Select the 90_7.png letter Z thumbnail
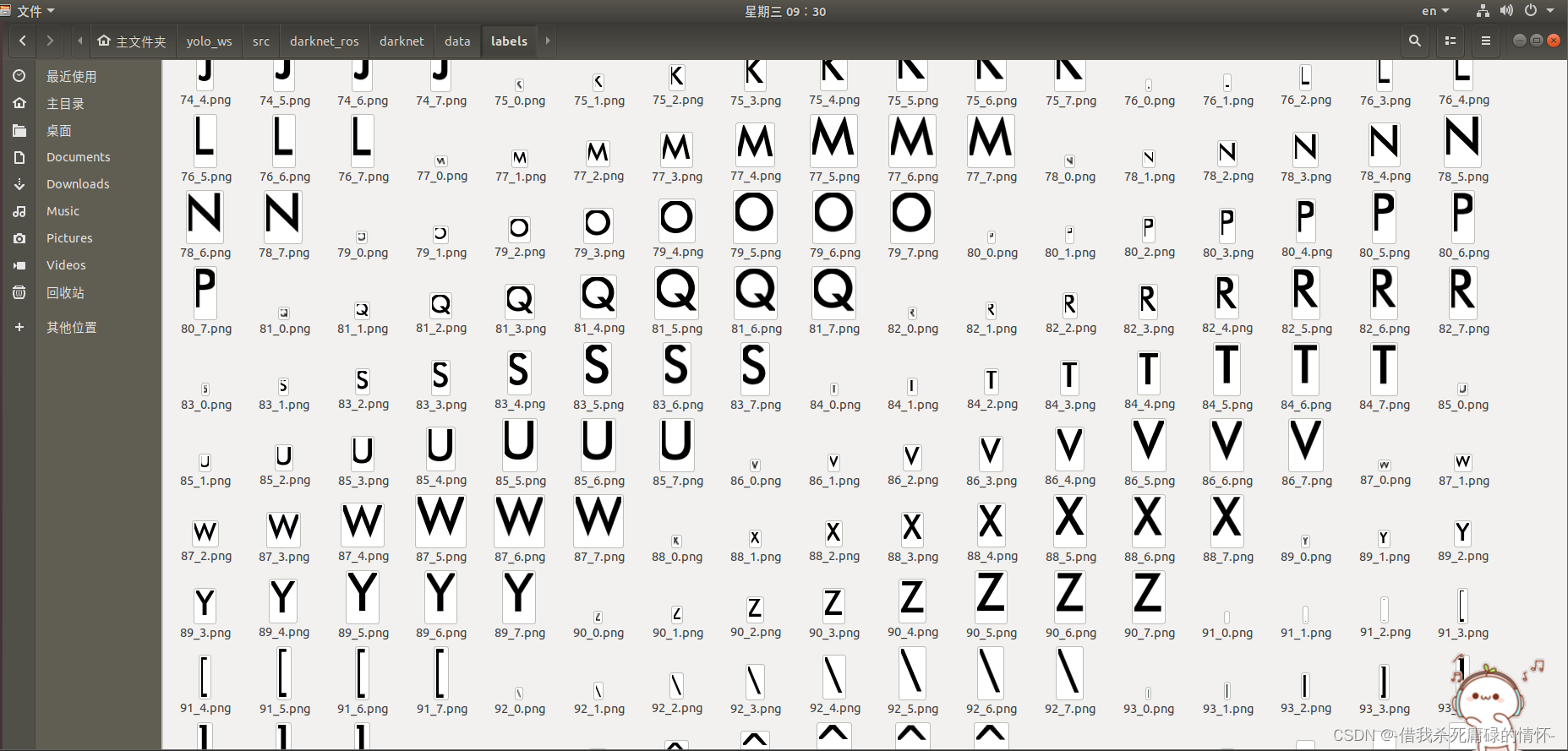The image size is (1568, 751). 1148,596
